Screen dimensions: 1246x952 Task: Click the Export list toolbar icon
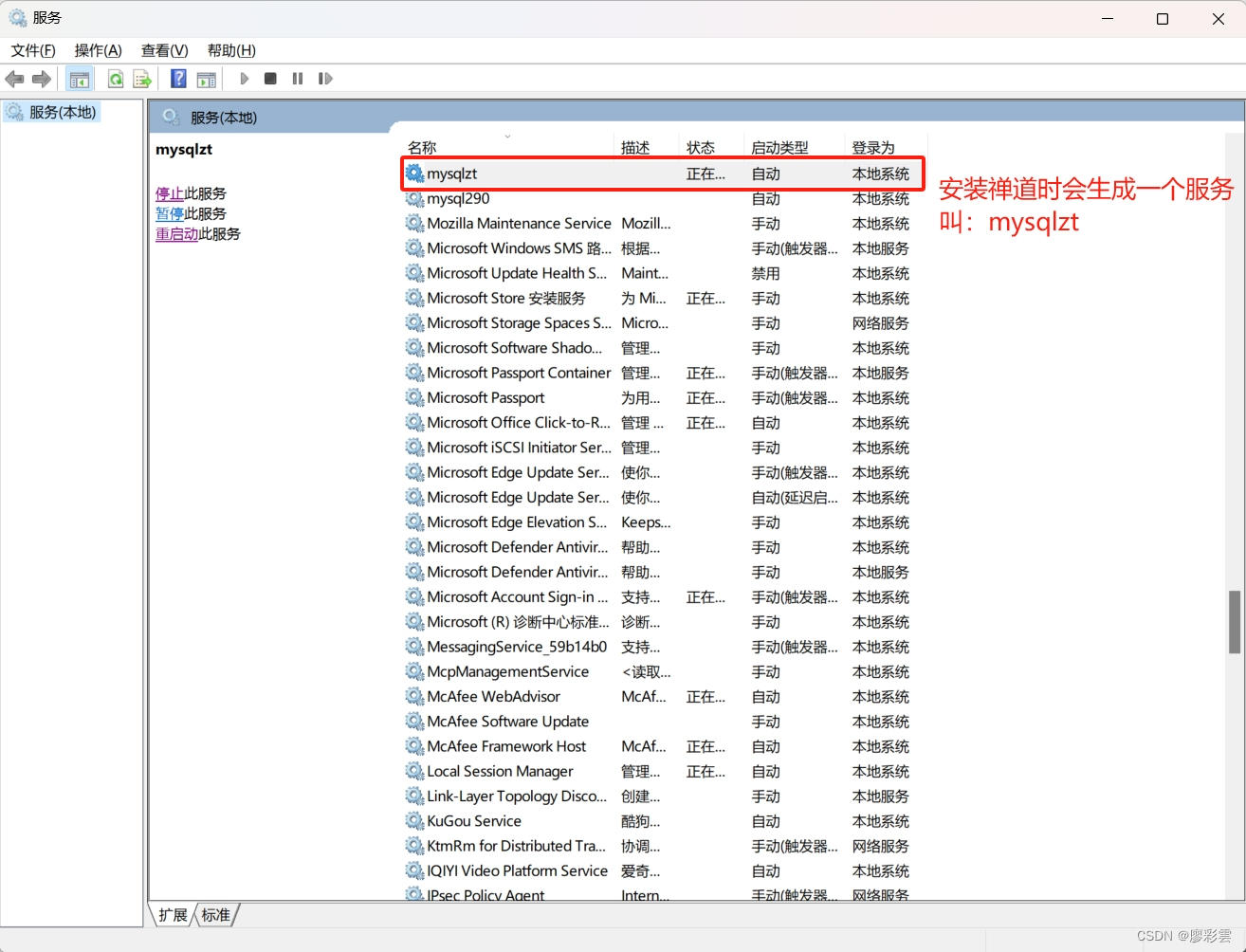click(142, 79)
